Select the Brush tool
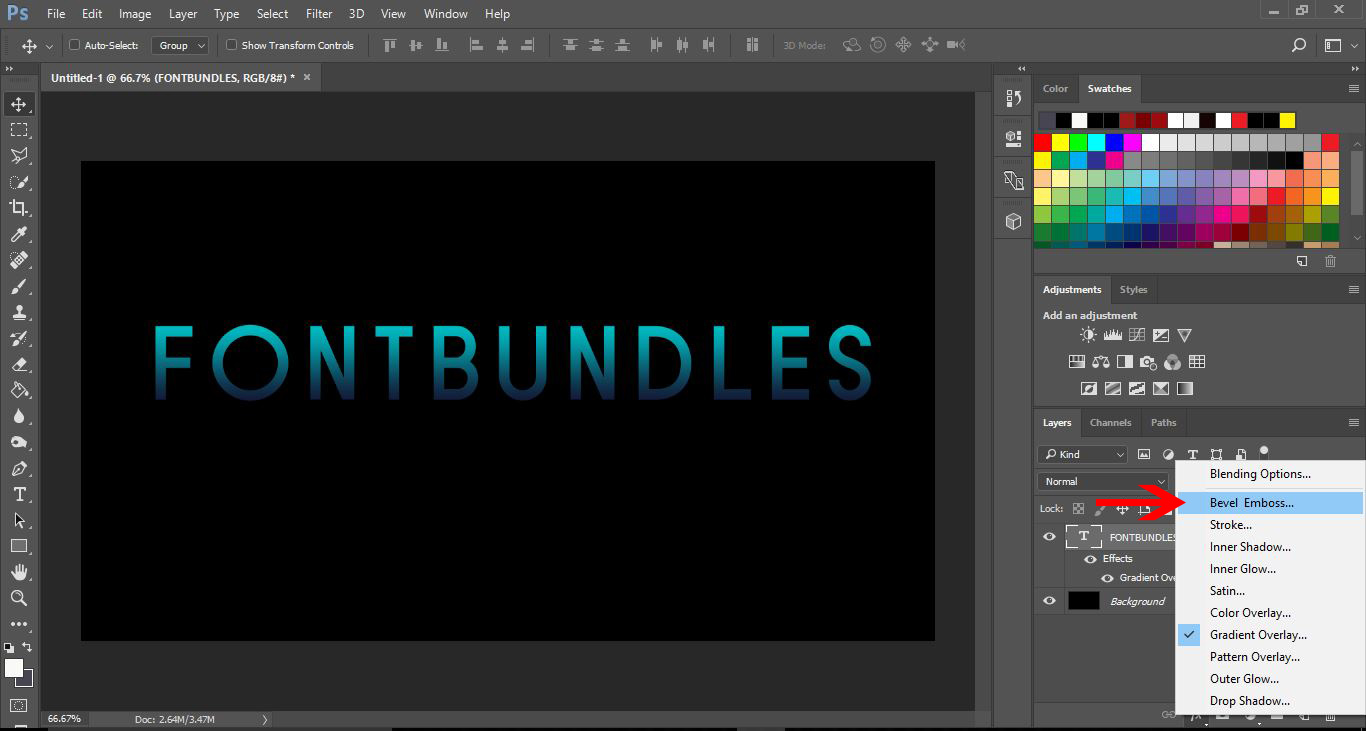The image size is (1366, 731). pyautogui.click(x=18, y=286)
